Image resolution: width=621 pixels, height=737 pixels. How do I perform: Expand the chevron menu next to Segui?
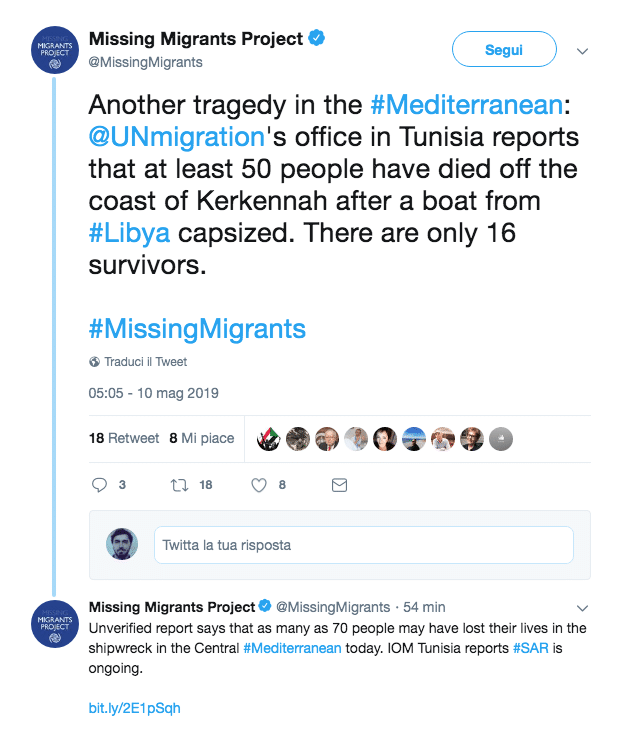tap(583, 51)
